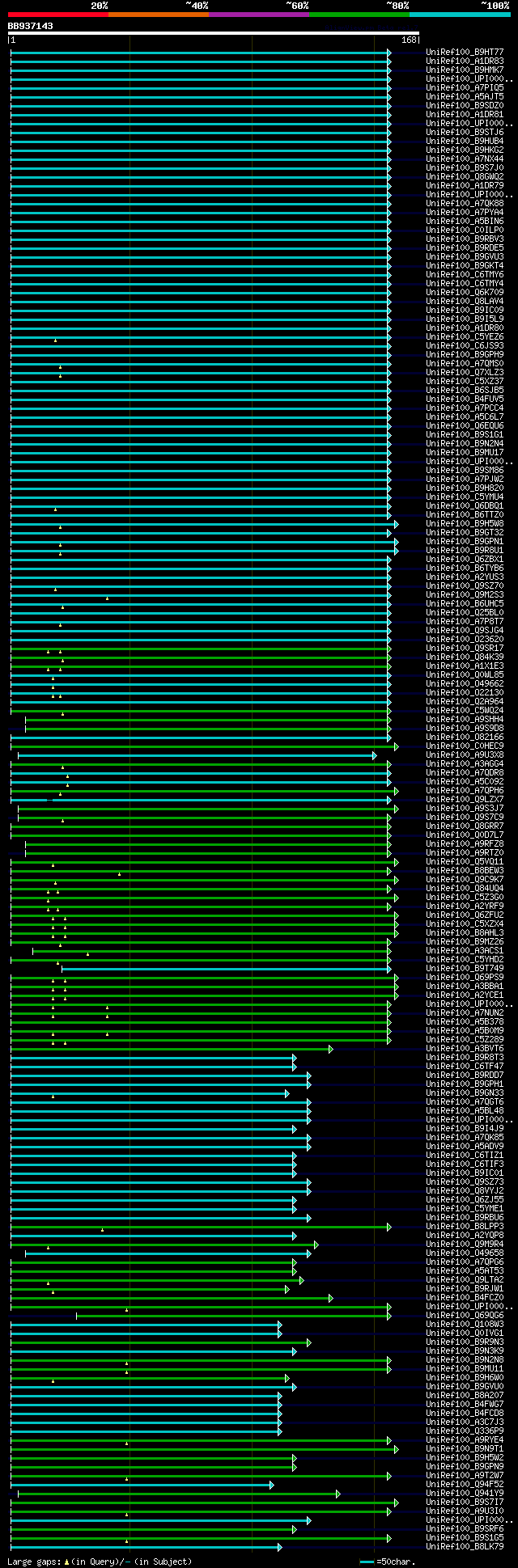Open hit UniRef100_A7NX44
Viewport: 518px width, 1568px height.
(465, 159)
